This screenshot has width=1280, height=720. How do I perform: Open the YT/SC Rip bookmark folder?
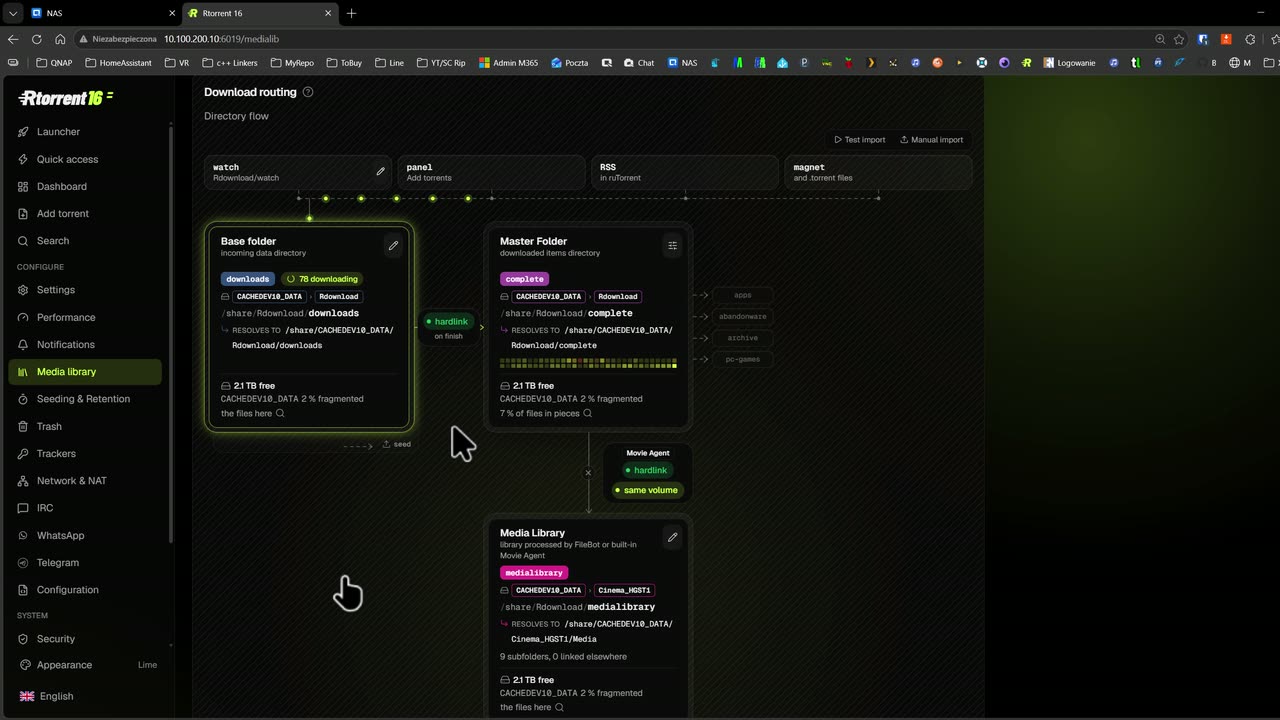click(441, 63)
